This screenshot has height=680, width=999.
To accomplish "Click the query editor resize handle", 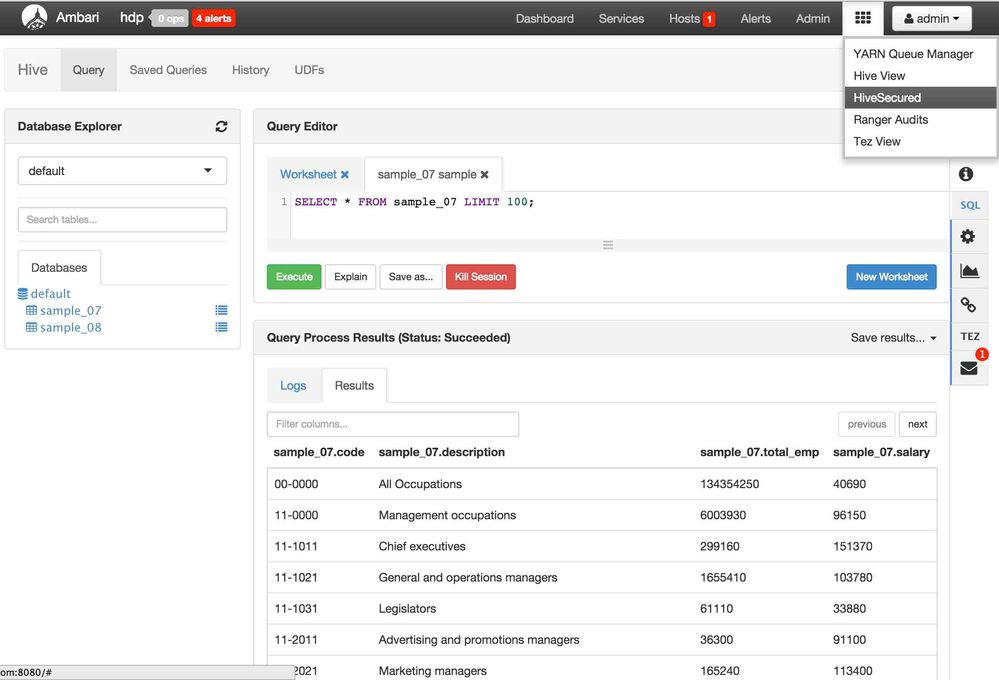I will (608, 245).
